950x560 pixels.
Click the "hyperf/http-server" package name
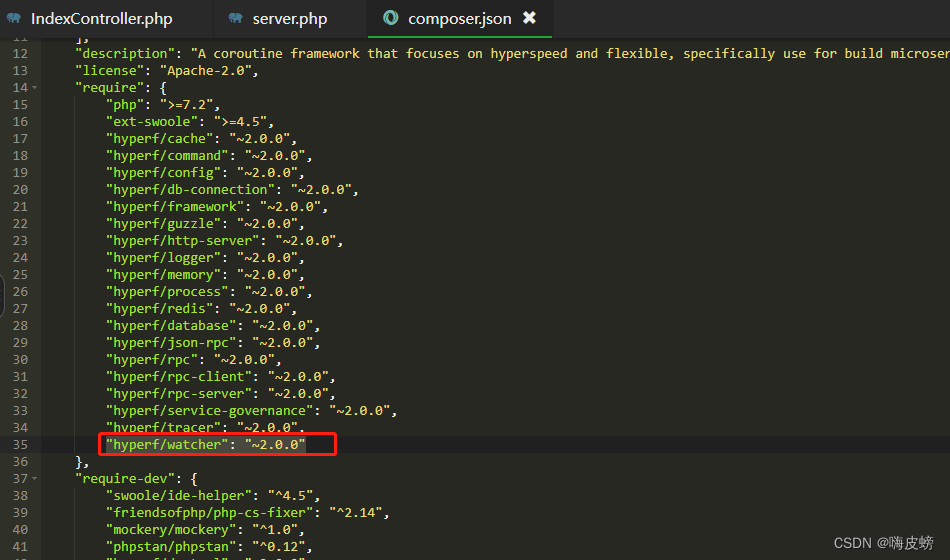tap(183, 241)
